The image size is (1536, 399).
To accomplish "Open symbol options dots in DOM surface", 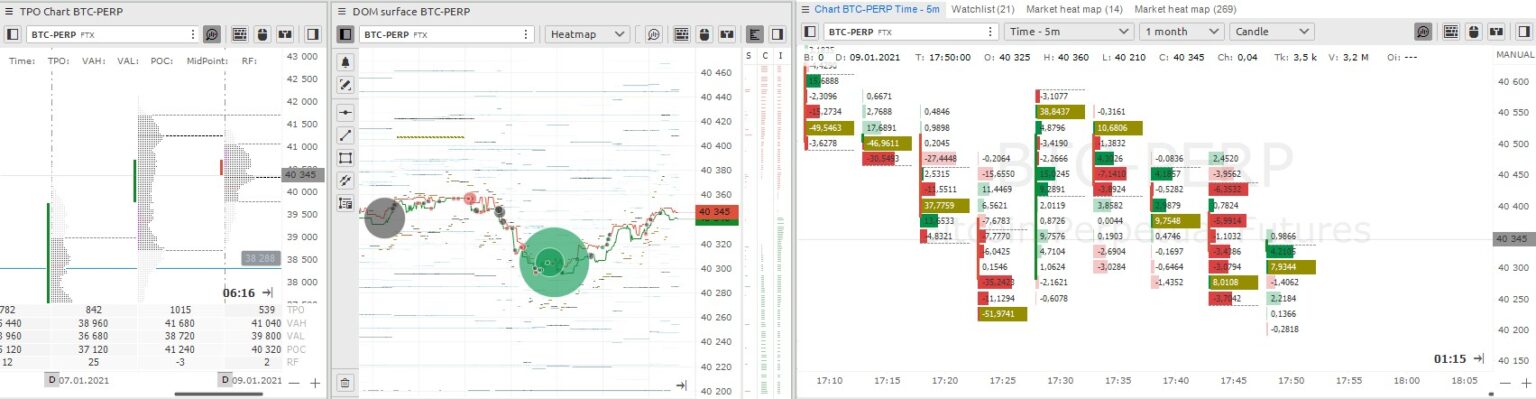I will [x=527, y=34].
